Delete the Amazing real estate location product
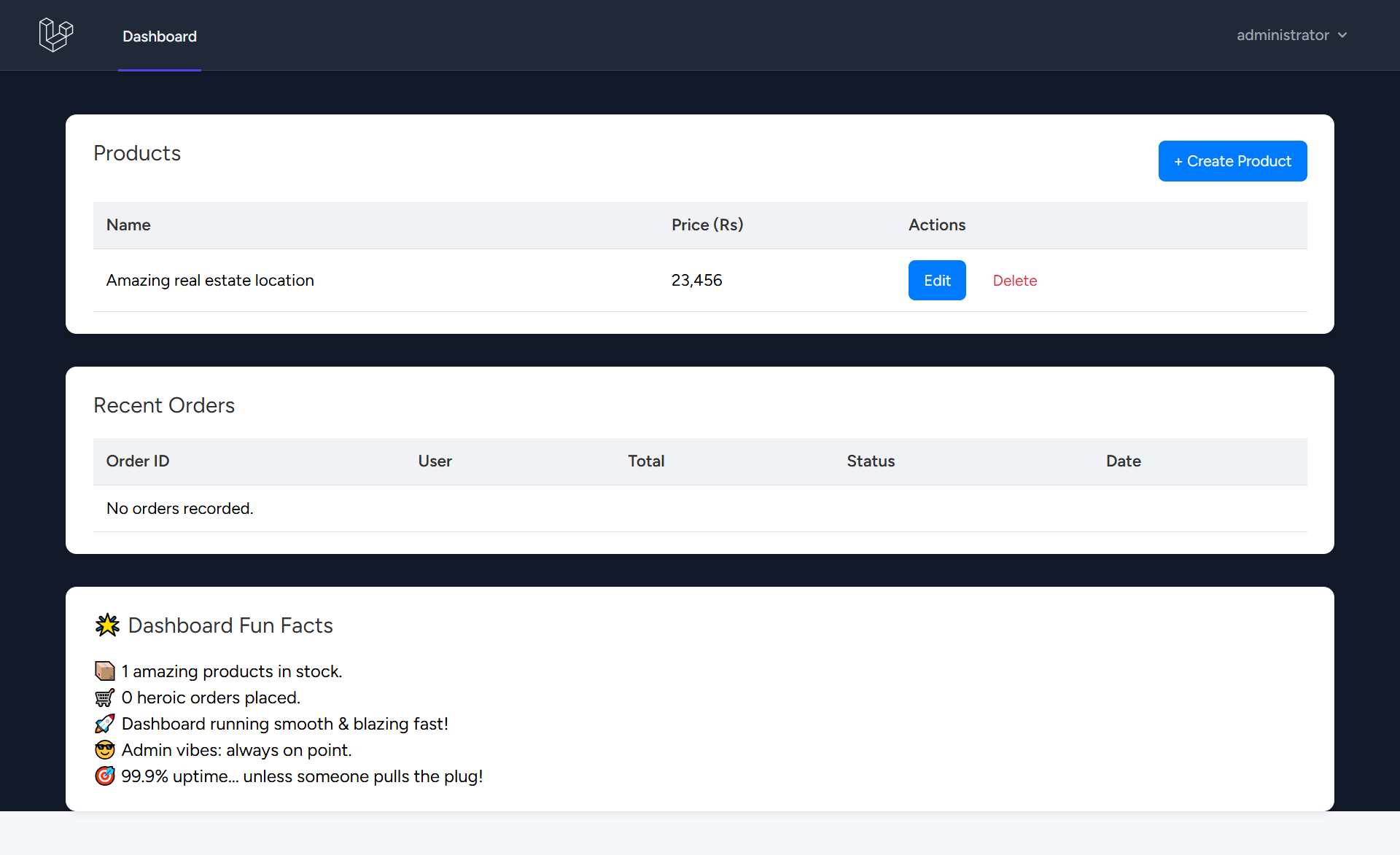The image size is (1400, 855). pyautogui.click(x=1014, y=281)
